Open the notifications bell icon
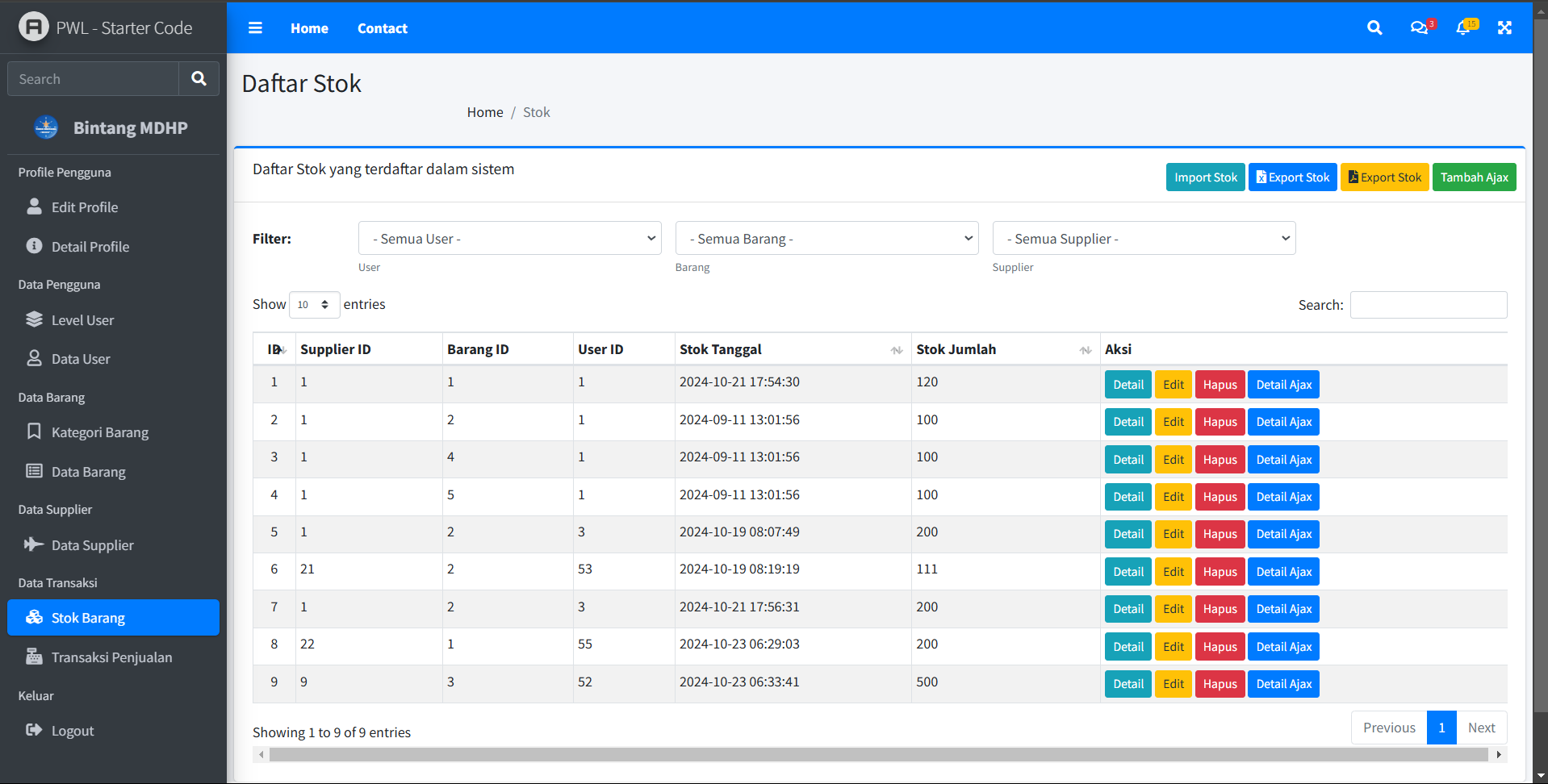 click(x=1464, y=27)
